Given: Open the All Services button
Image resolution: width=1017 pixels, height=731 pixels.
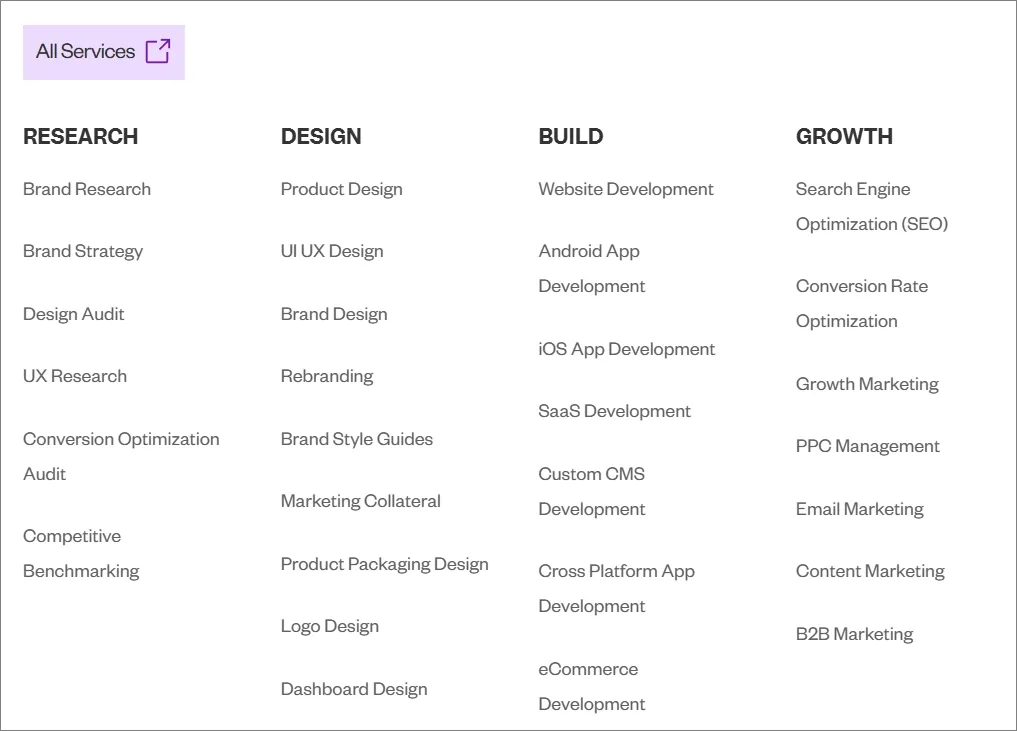Looking at the screenshot, I should click(x=86, y=52).
